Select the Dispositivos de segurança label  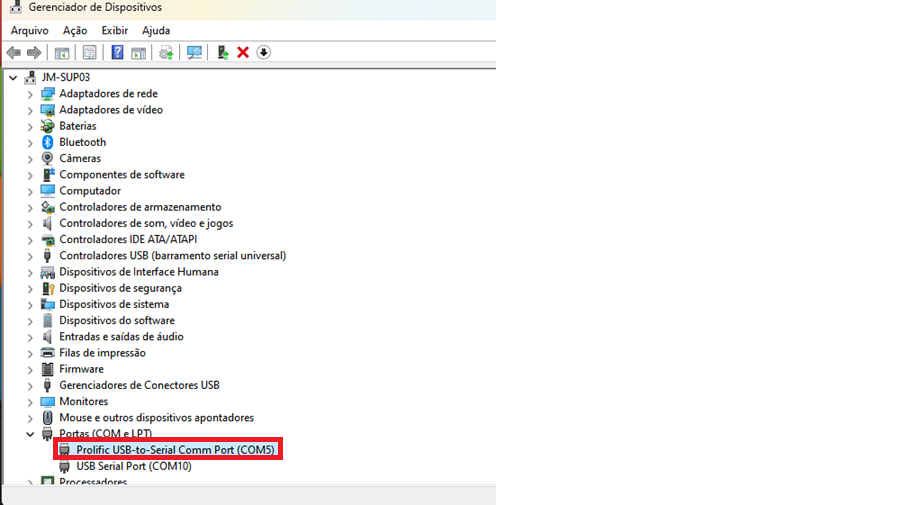click(120, 288)
